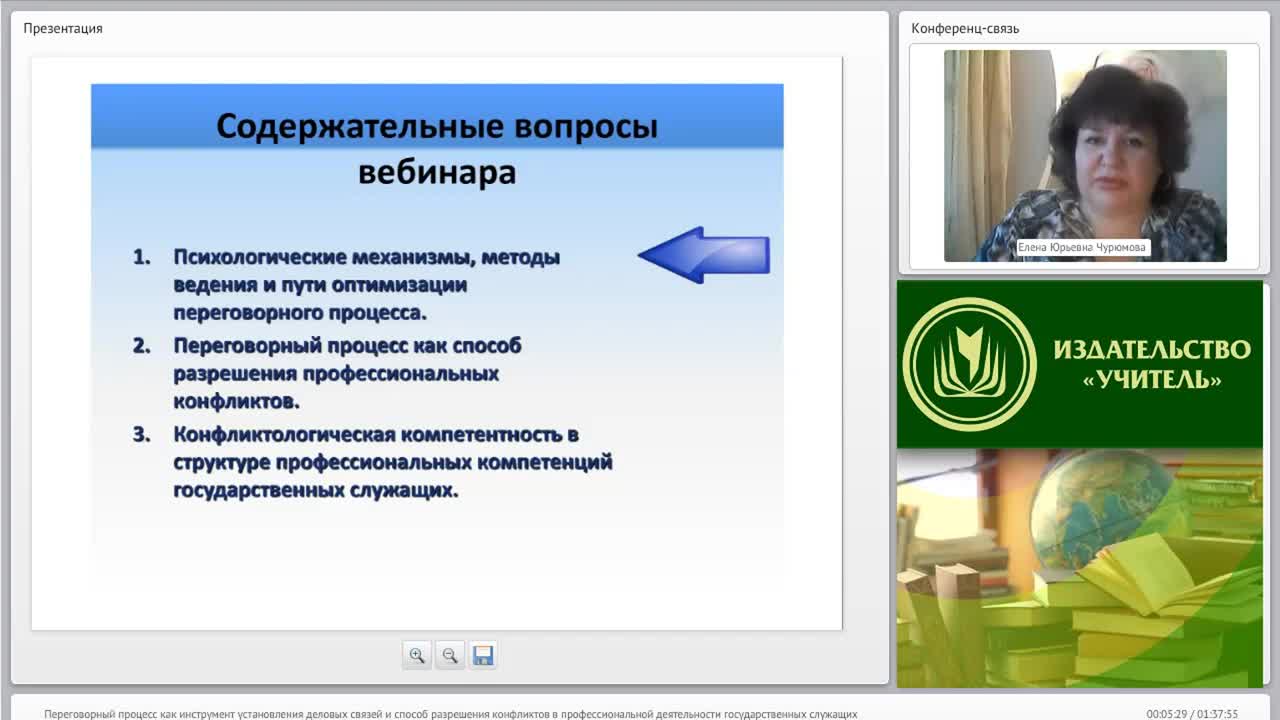Save the presentation with the floppy disk icon

point(483,655)
